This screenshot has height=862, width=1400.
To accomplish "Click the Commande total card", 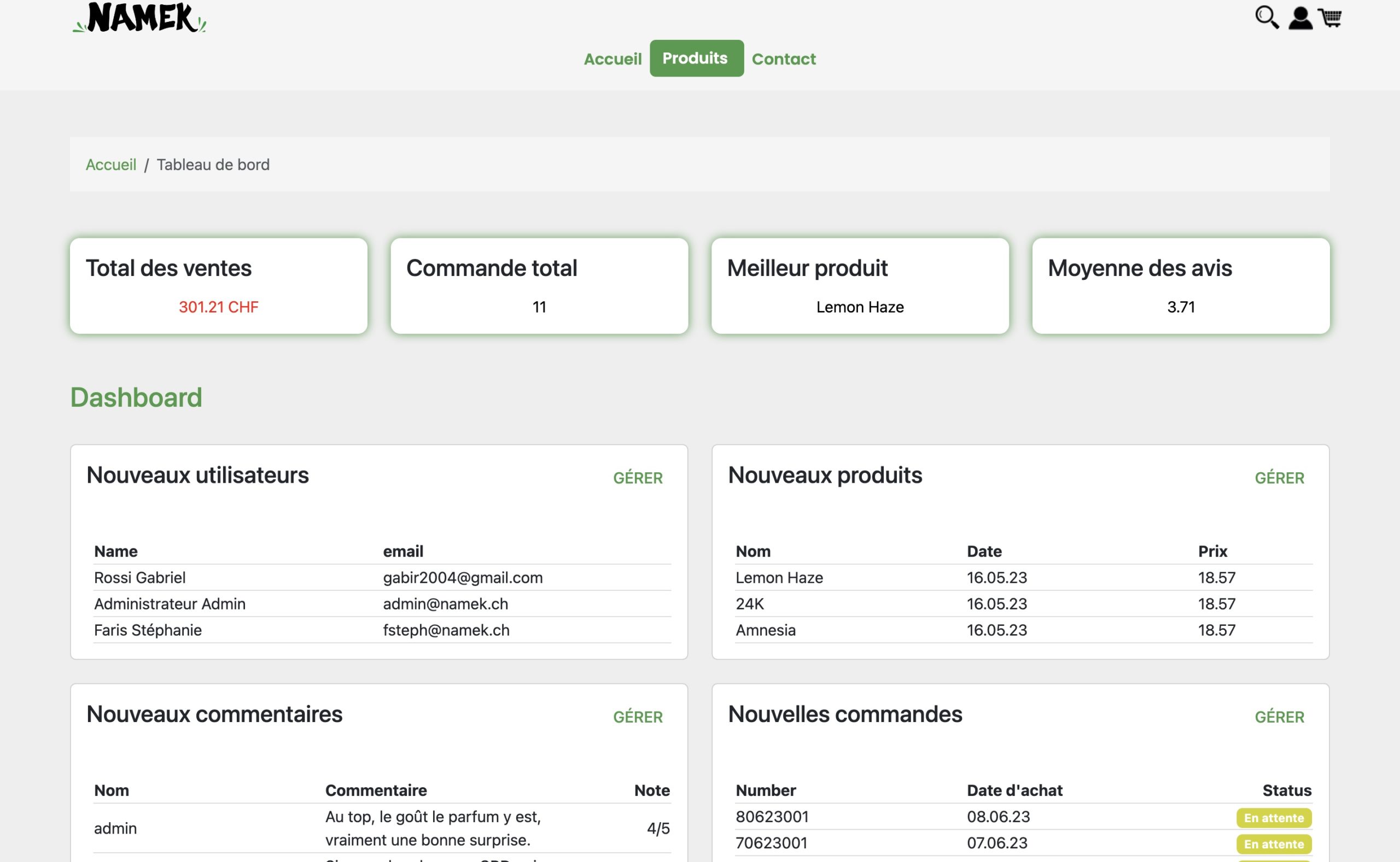I will 539,286.
